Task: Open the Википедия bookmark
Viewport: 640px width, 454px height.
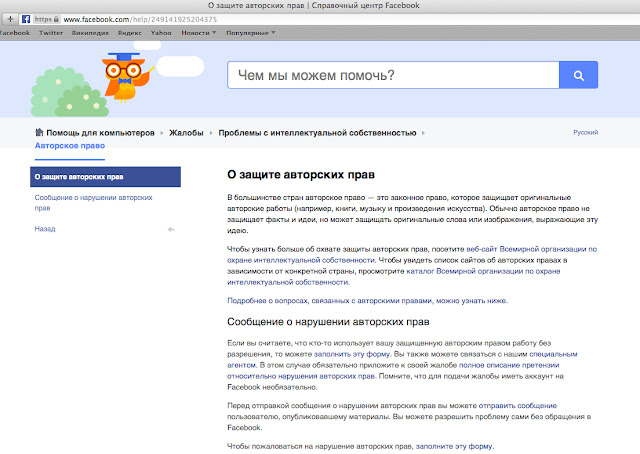Action: coord(90,33)
